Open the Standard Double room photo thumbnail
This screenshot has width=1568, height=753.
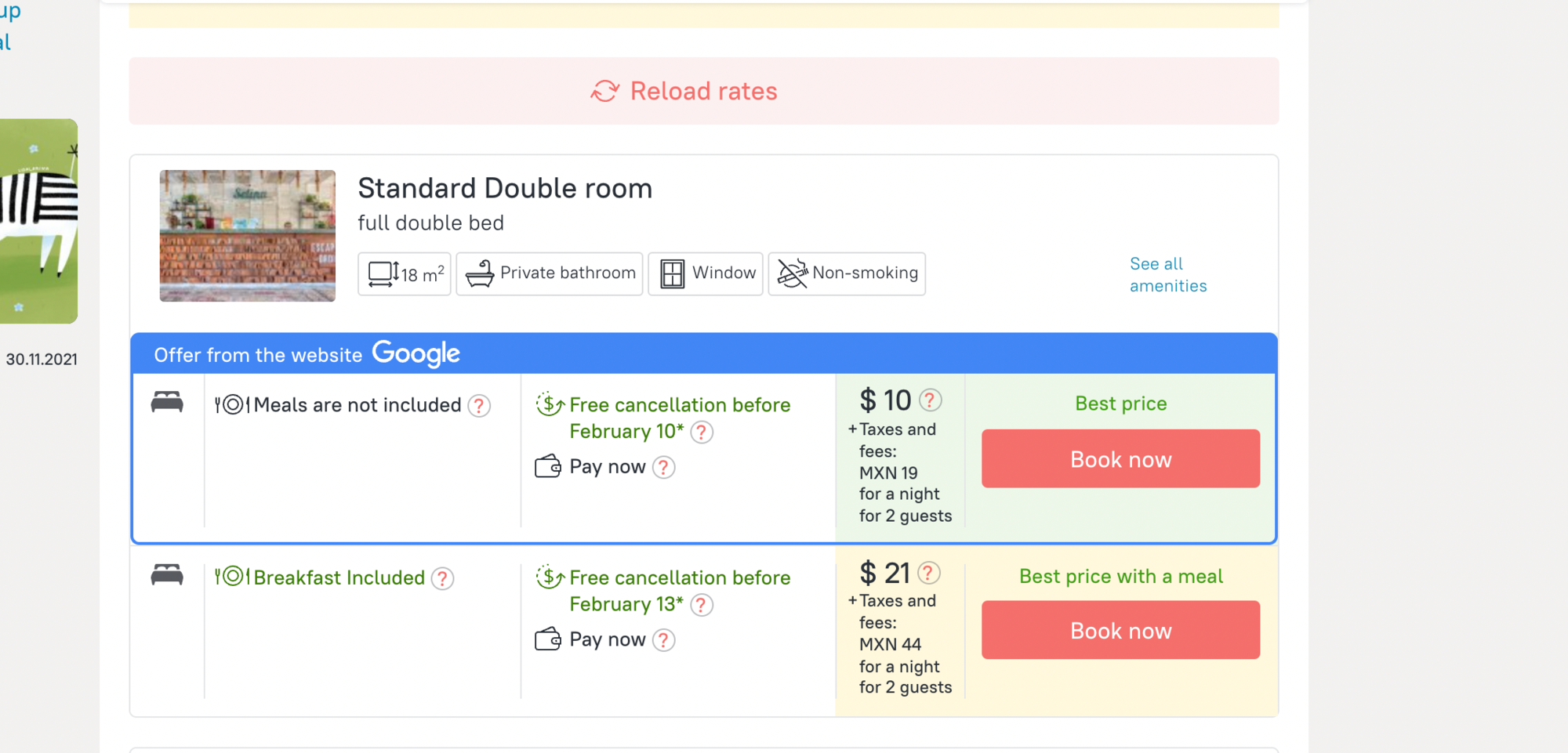(248, 236)
